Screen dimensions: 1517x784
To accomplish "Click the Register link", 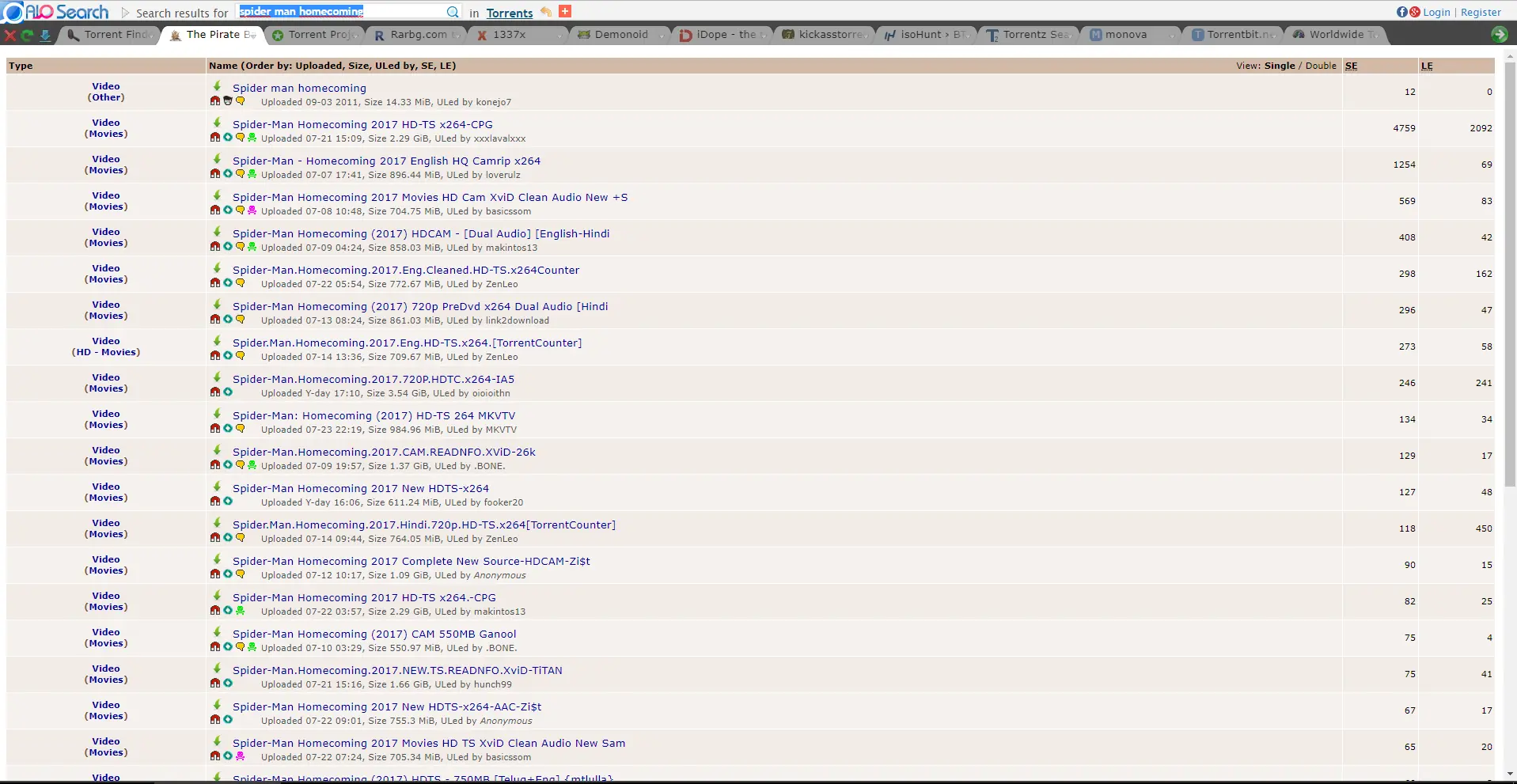I will [x=1481, y=12].
